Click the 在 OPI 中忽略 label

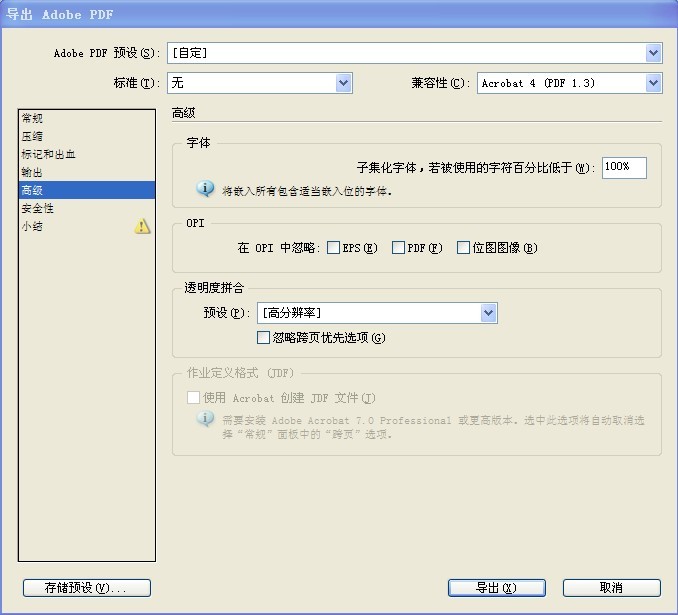pyautogui.click(x=278, y=248)
